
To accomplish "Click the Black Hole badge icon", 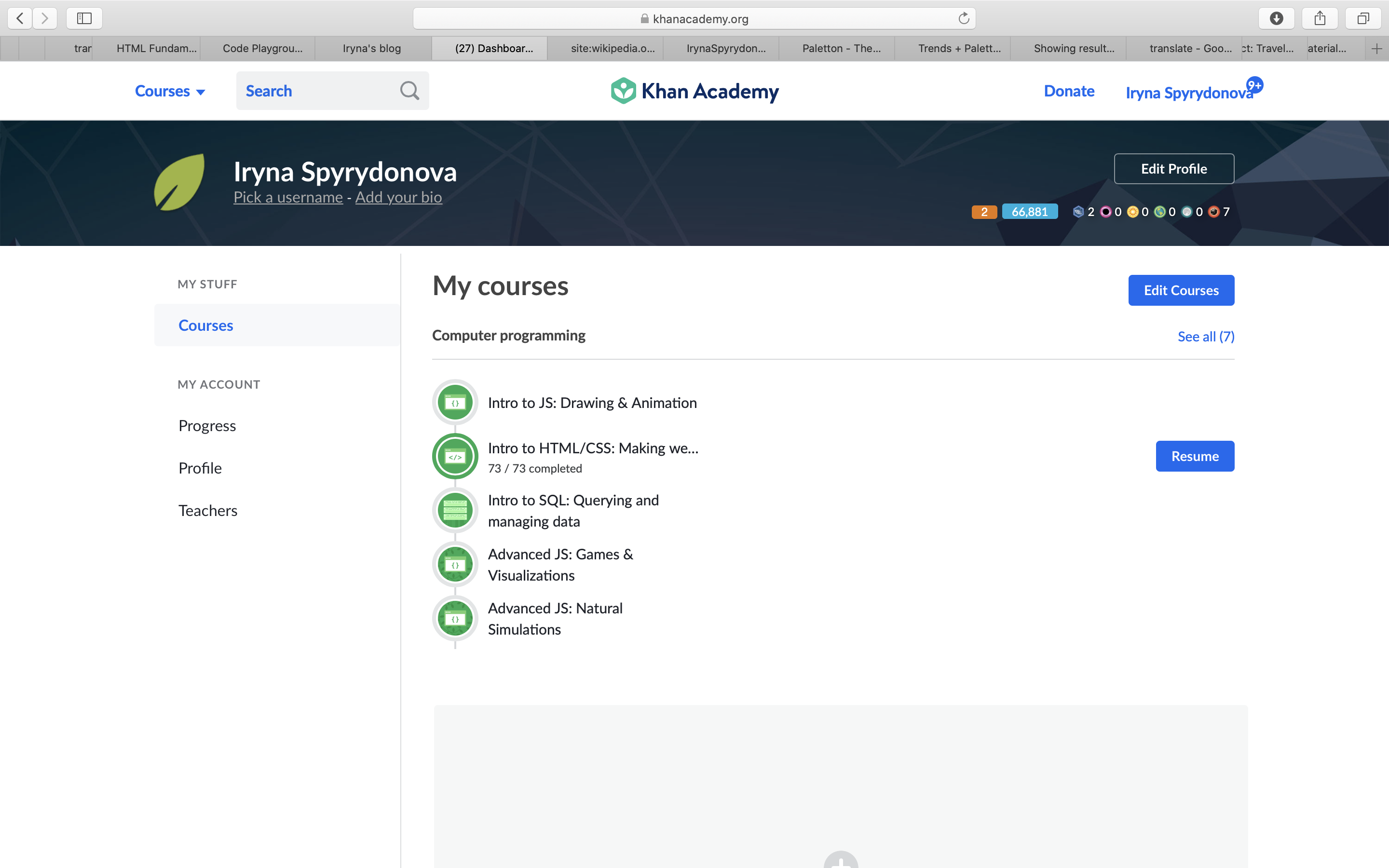I will [1105, 212].
